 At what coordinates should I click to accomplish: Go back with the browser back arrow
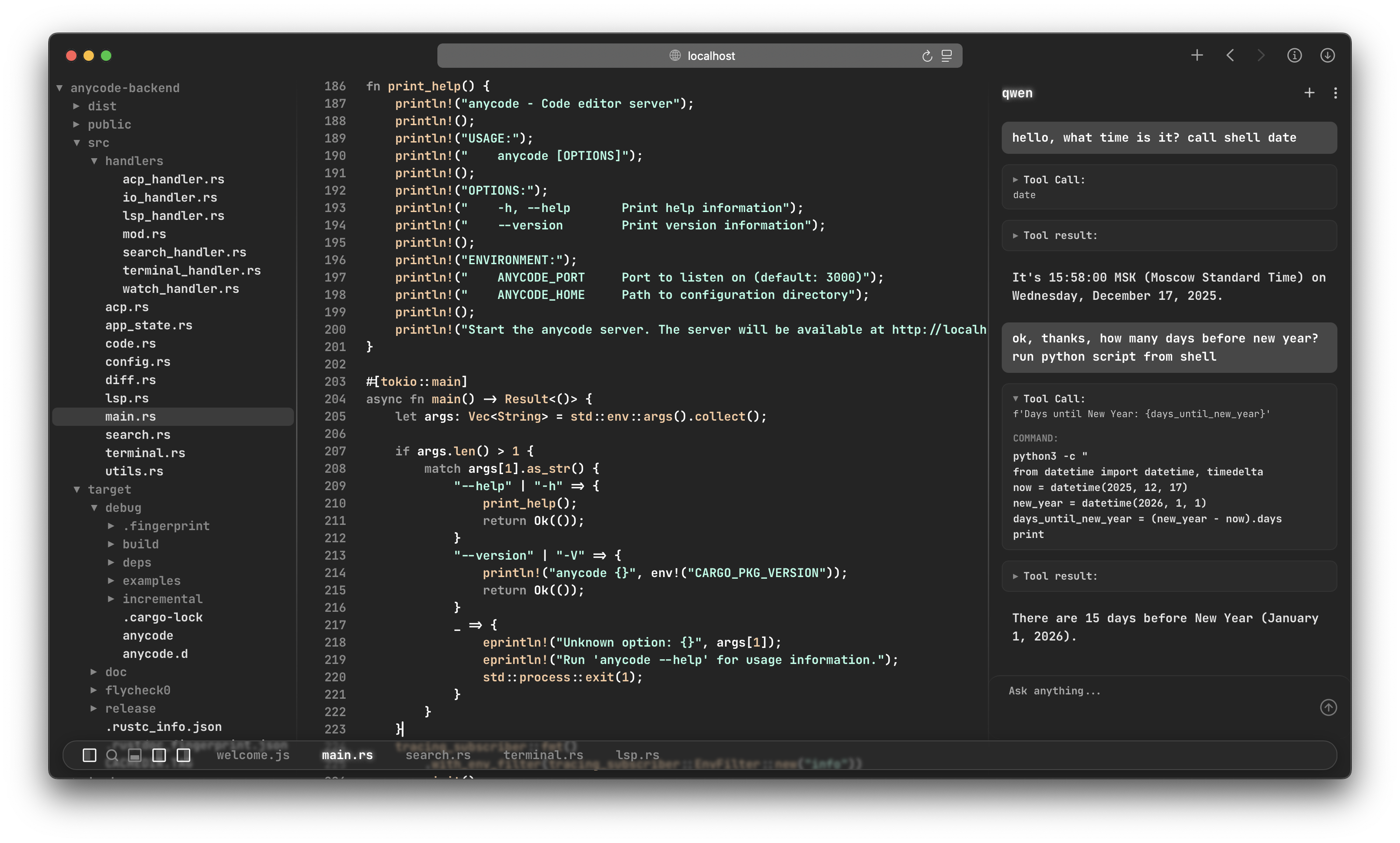click(x=1230, y=55)
